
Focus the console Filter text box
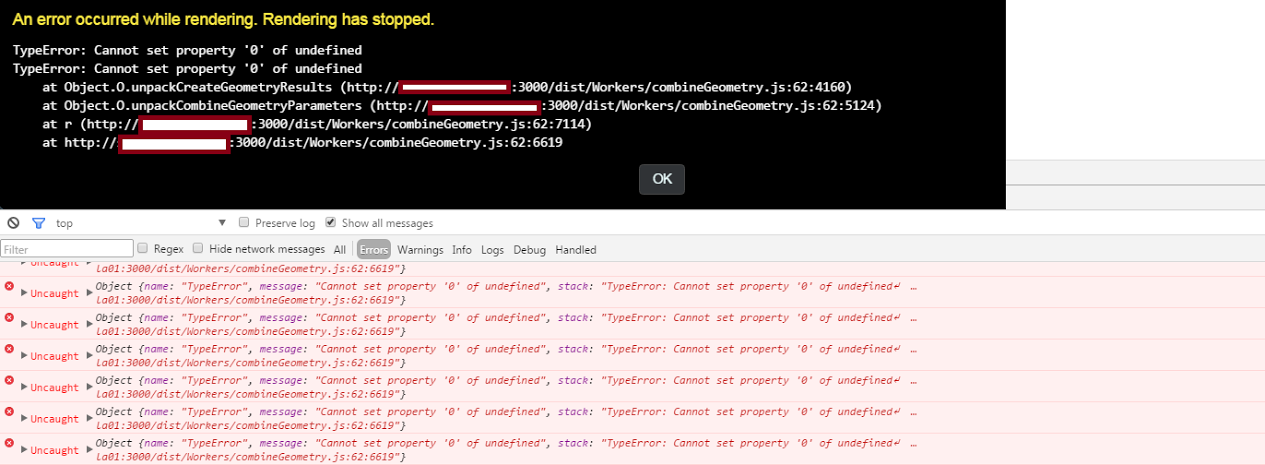tap(67, 248)
